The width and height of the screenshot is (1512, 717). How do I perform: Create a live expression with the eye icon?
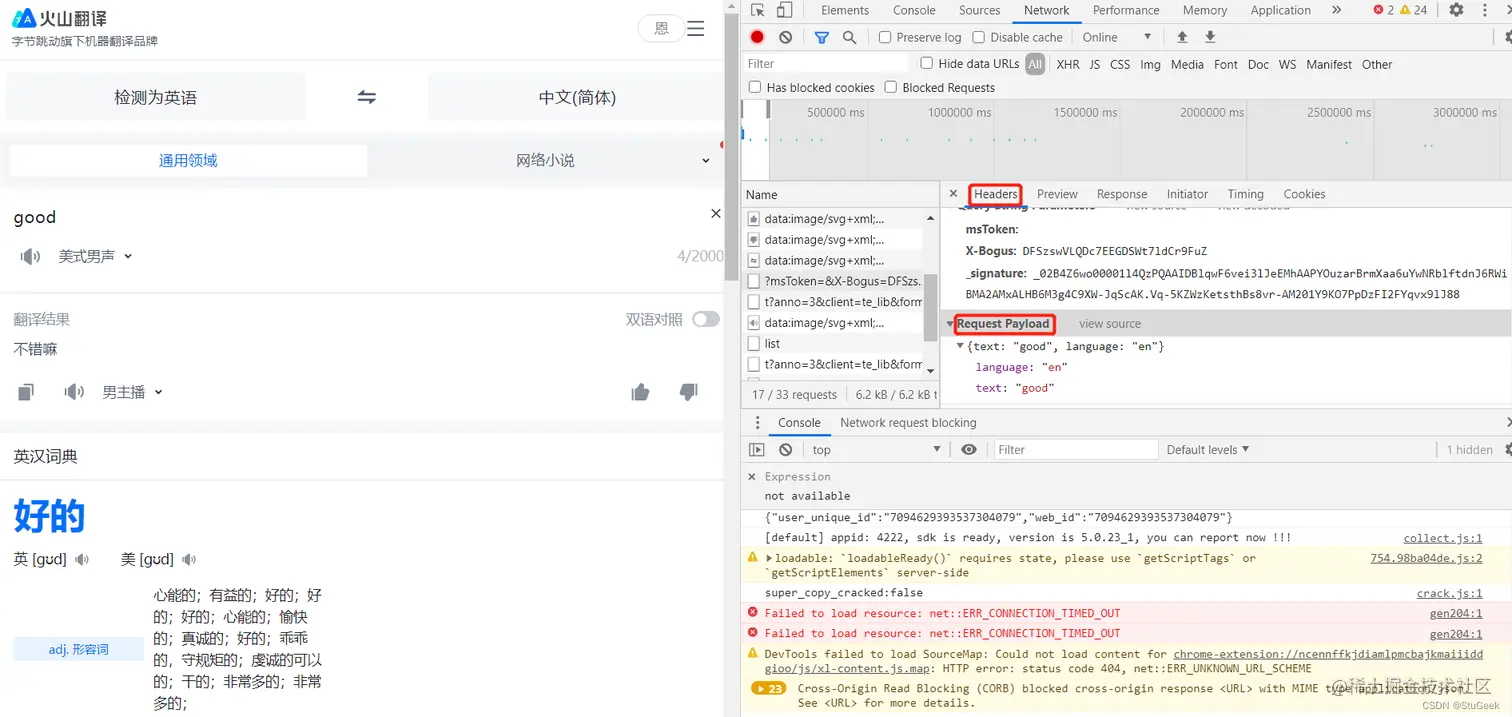(x=968, y=450)
